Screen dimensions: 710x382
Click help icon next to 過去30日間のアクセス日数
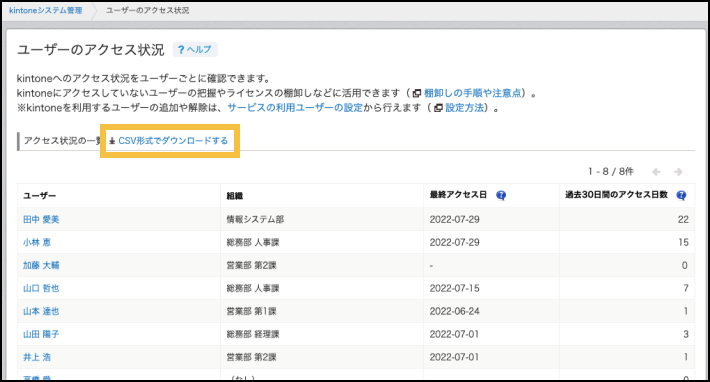tap(681, 195)
